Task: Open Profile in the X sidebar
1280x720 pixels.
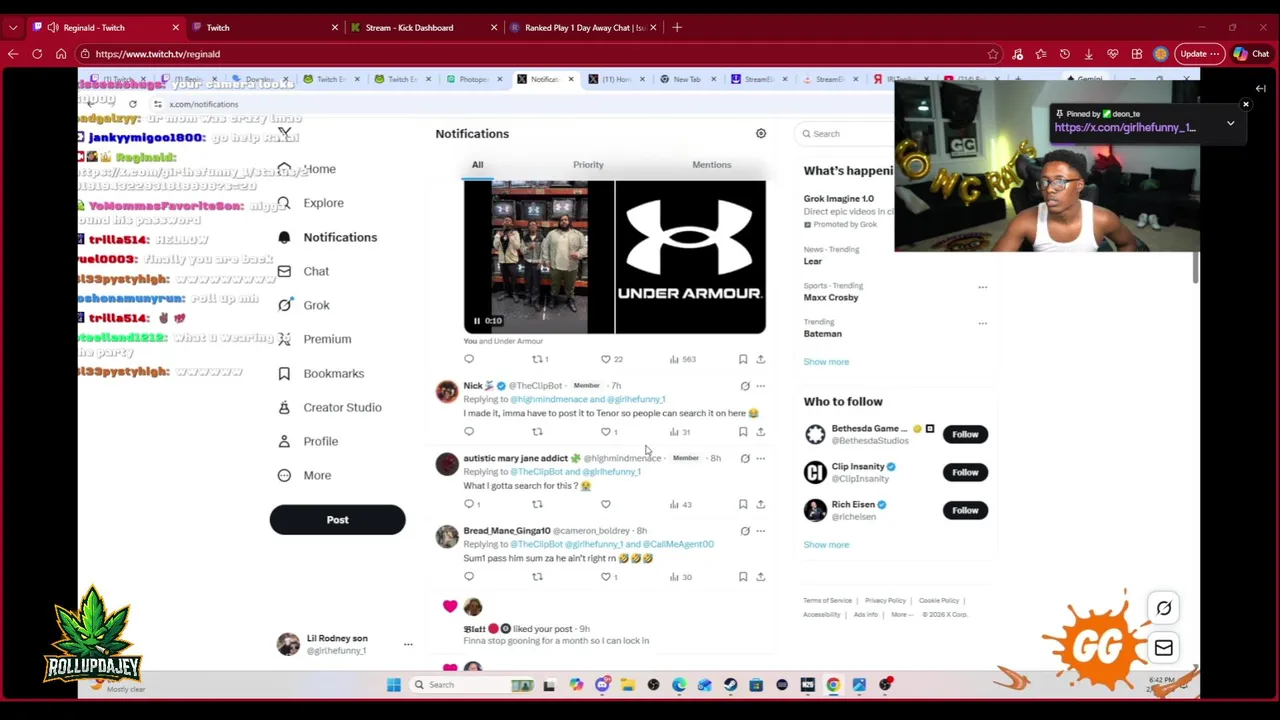Action: coord(308,441)
